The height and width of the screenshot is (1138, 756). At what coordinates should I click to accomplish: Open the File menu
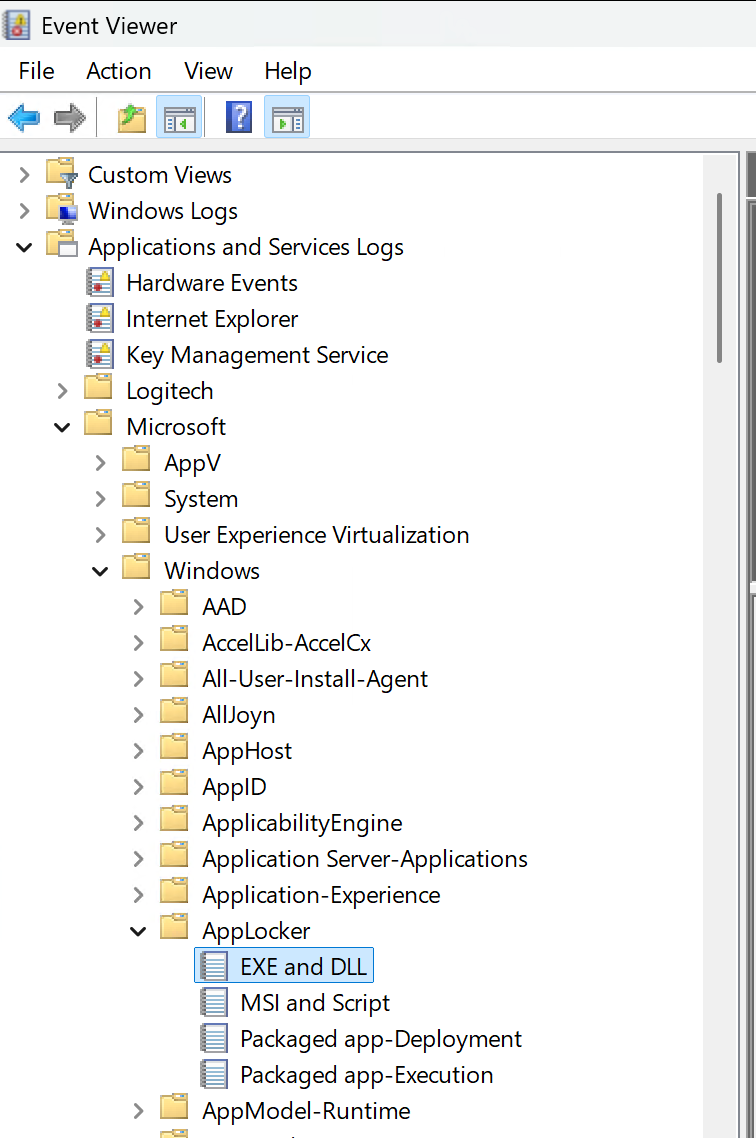point(36,71)
